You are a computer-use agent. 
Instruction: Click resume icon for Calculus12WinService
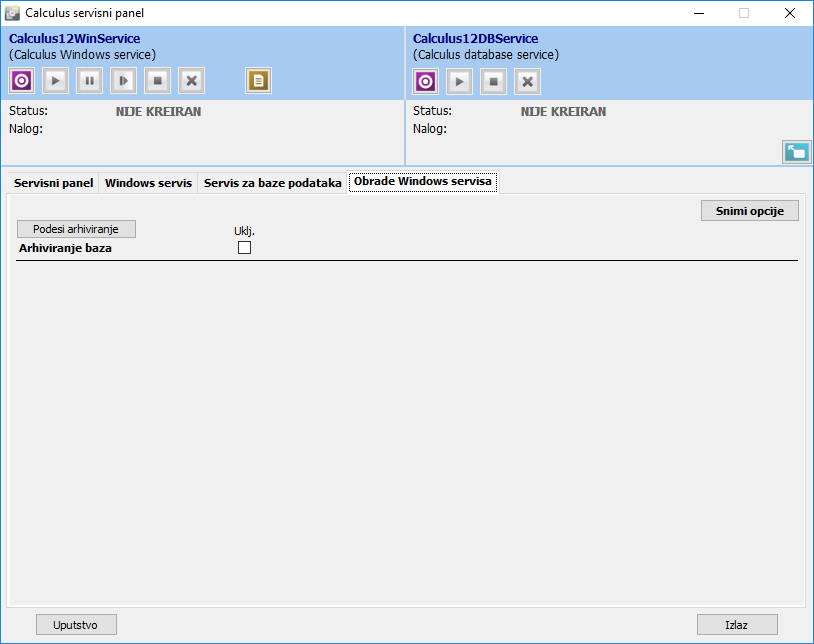(x=124, y=81)
